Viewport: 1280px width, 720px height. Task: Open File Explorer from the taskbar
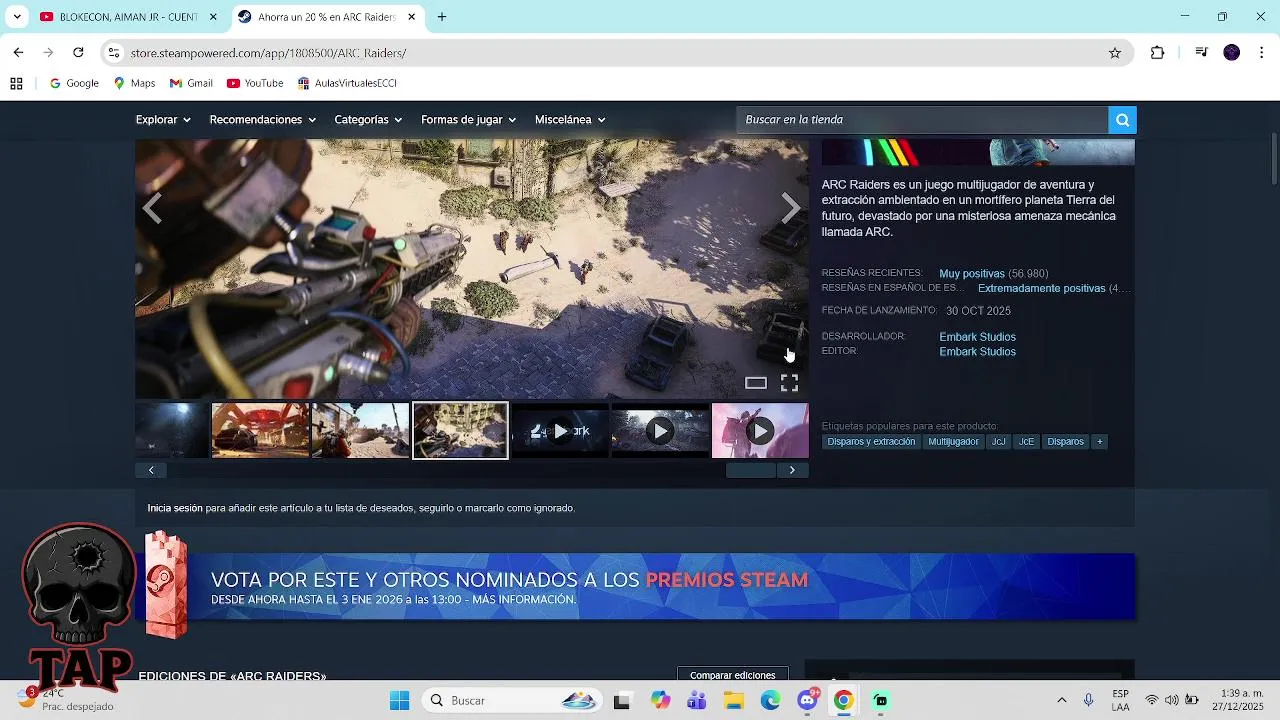point(733,700)
